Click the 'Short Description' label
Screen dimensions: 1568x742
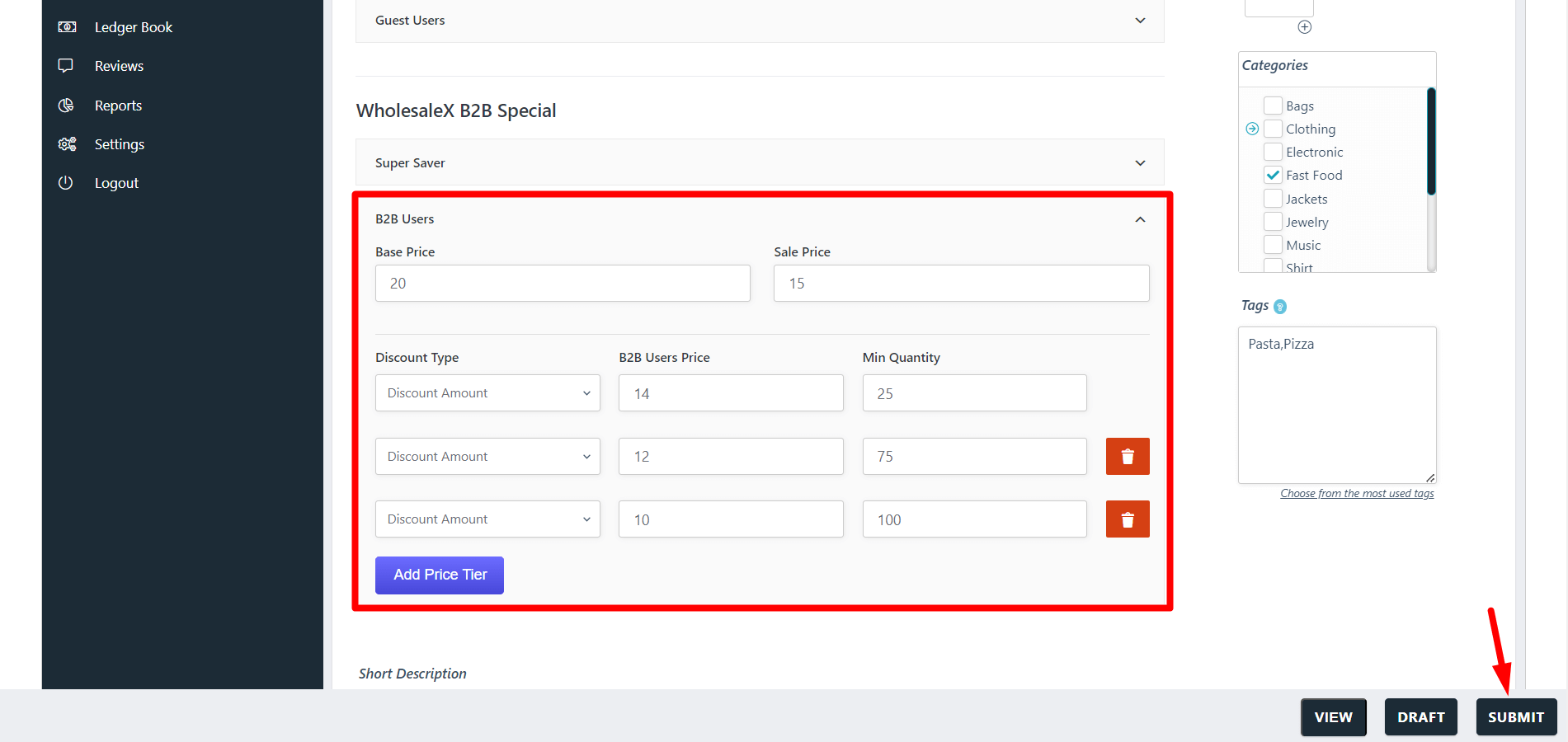(x=412, y=674)
